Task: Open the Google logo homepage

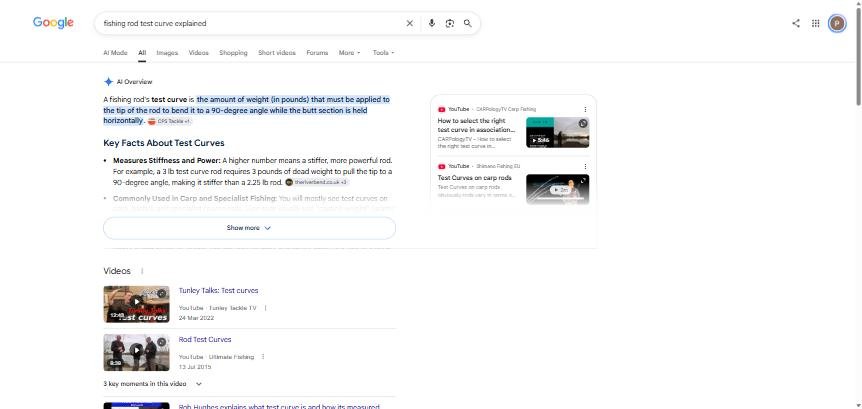Action: (x=53, y=23)
